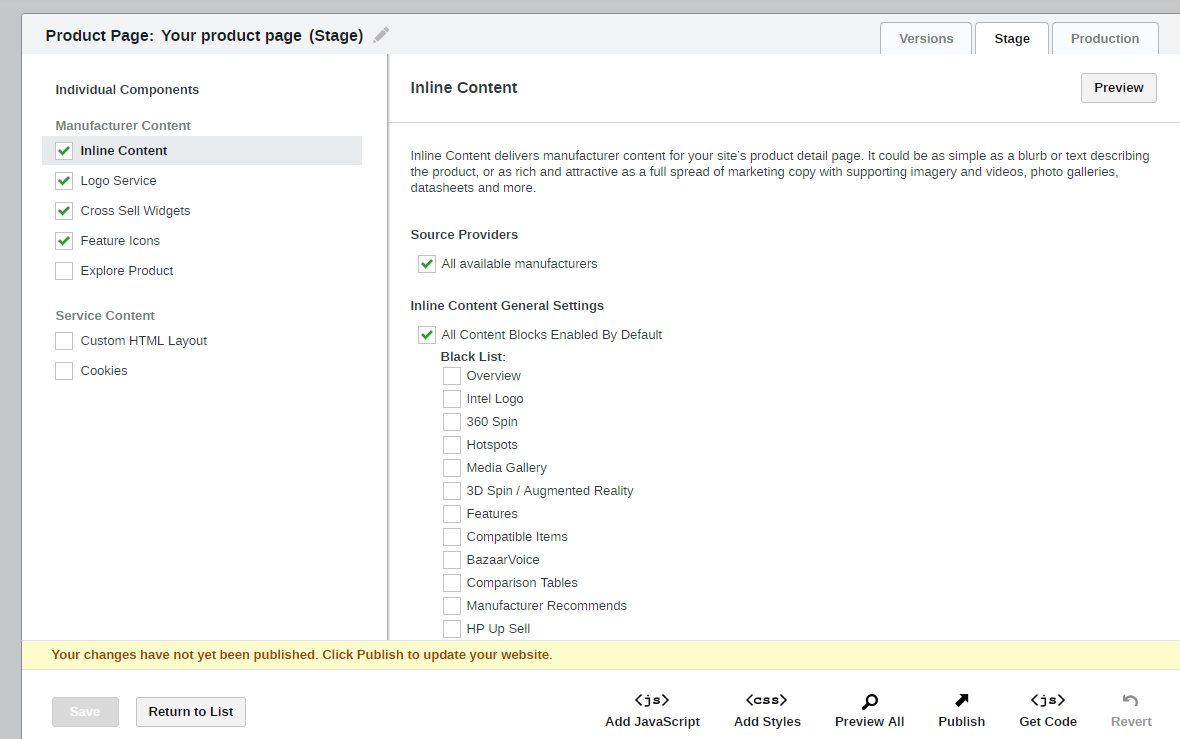Viewport: 1180px width, 739px height.
Task: Click the Black List label
Action: [x=473, y=357]
